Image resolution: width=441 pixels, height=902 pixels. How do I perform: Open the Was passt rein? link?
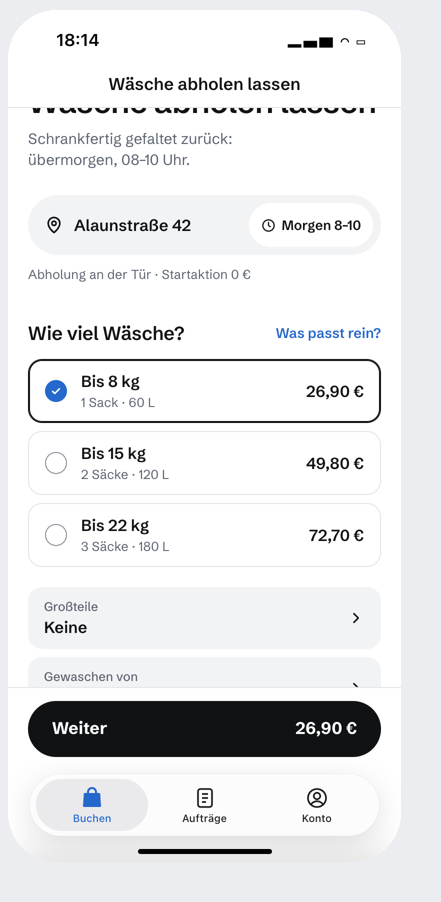(x=328, y=333)
